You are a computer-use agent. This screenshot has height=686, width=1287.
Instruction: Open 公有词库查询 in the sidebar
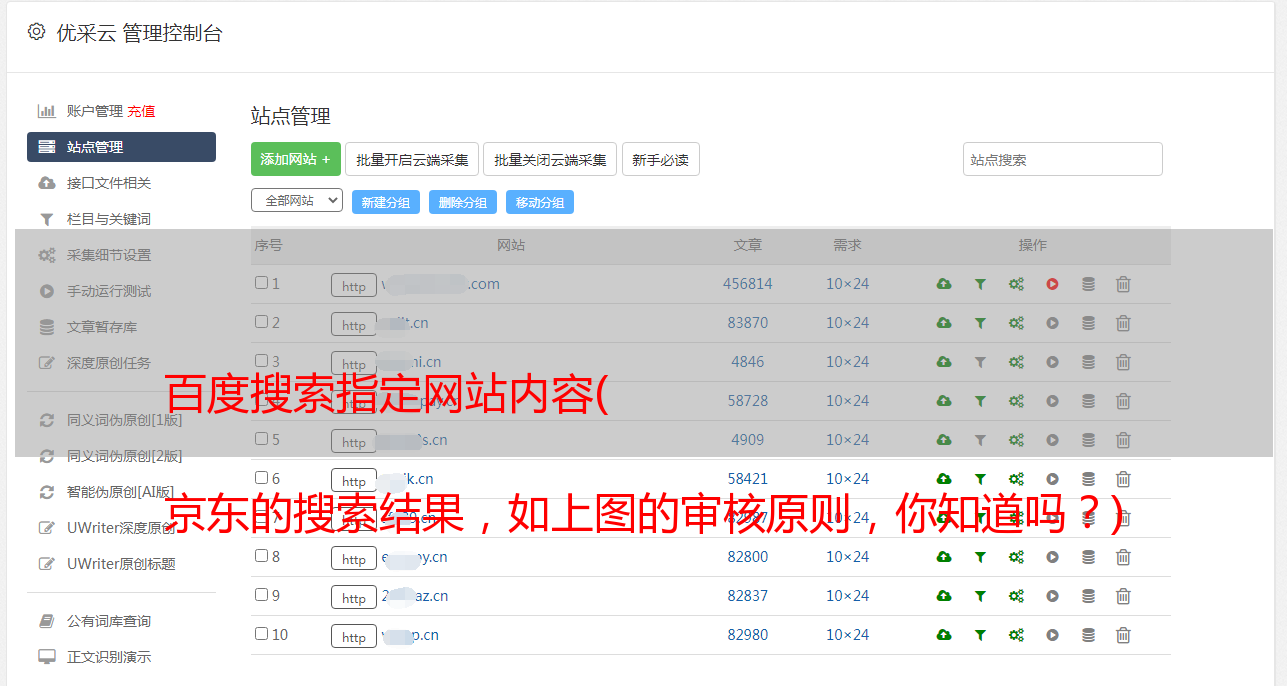click(109, 621)
